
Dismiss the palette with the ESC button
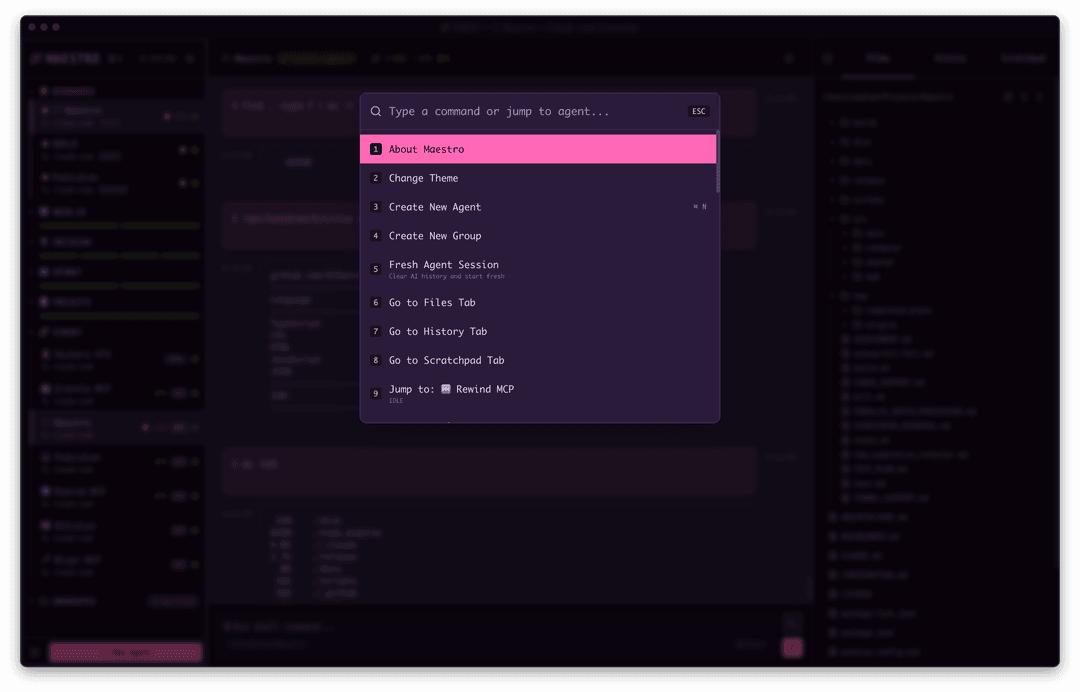pos(698,112)
